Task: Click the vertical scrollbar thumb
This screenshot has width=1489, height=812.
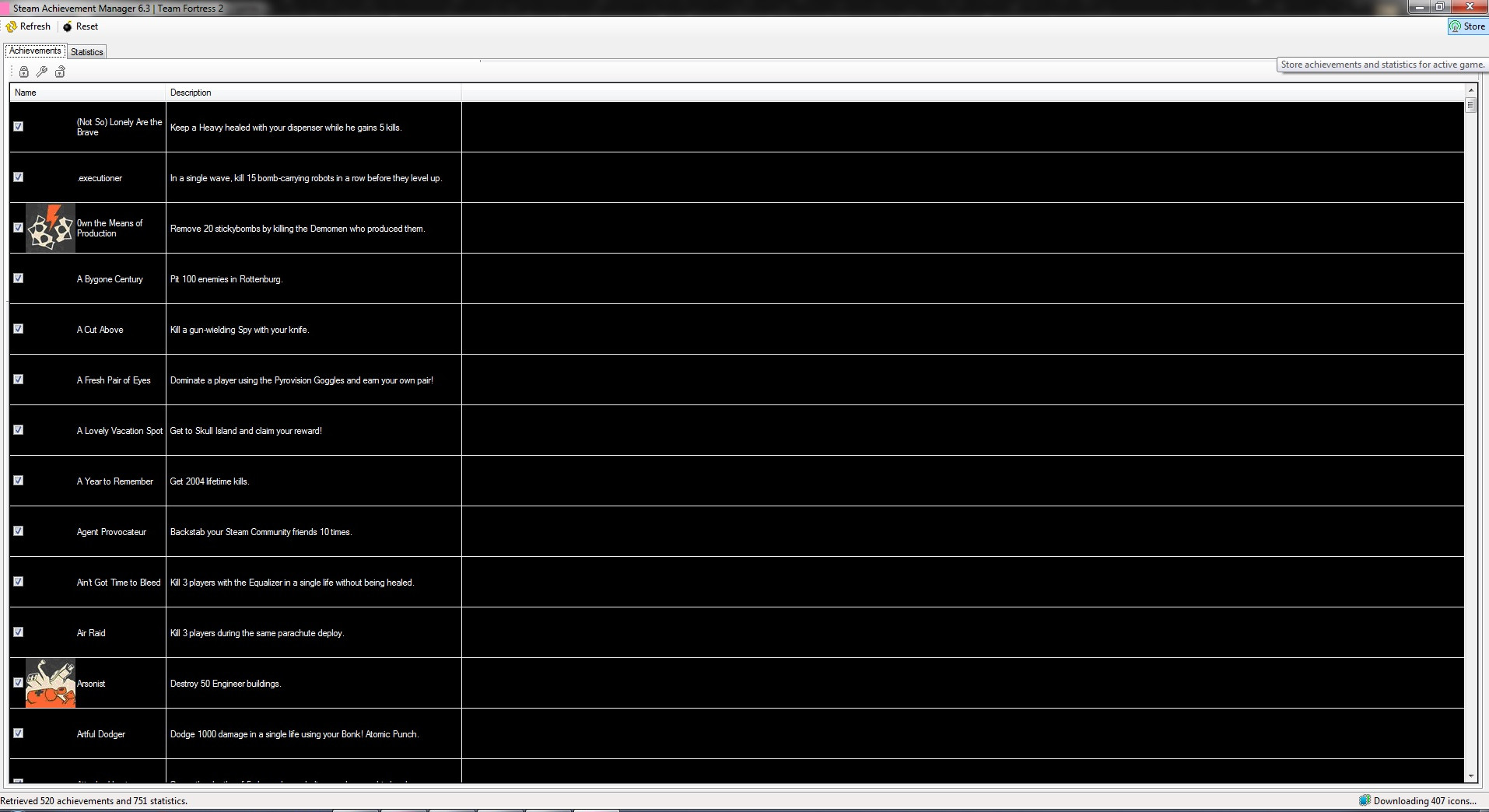Action: coord(1470,105)
